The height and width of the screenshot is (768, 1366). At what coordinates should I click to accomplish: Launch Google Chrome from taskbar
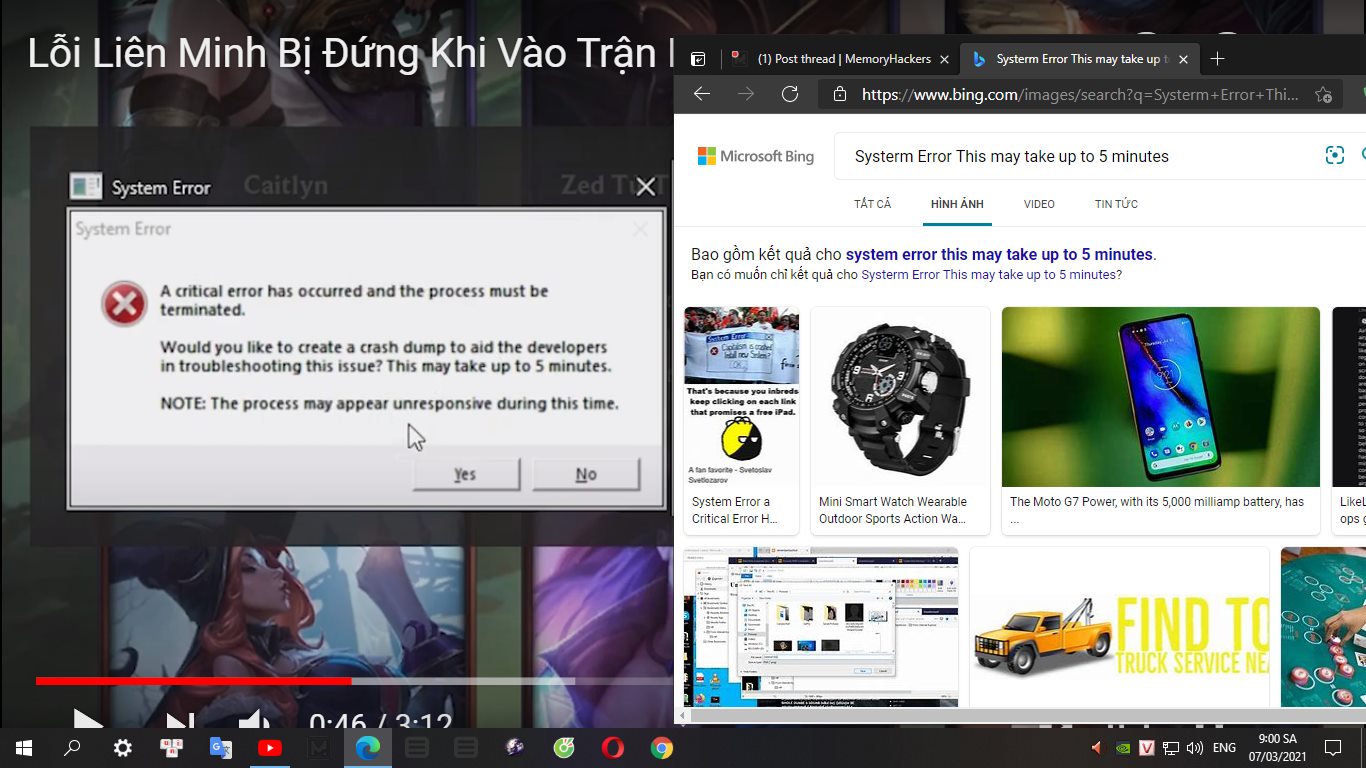(x=662, y=748)
